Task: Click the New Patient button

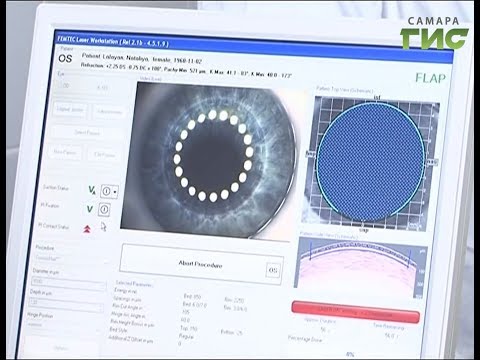Action: tap(65, 152)
